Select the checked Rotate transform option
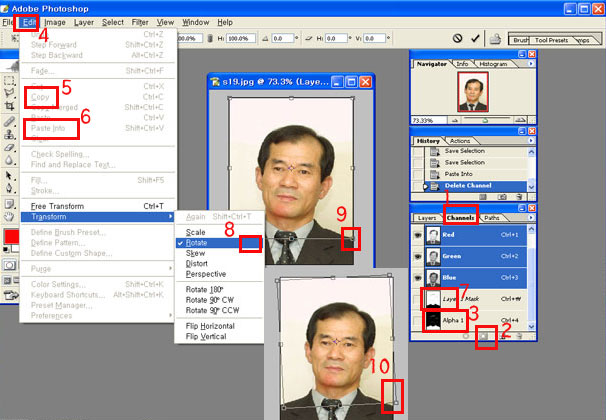This screenshot has width=606, height=420. [x=219, y=243]
